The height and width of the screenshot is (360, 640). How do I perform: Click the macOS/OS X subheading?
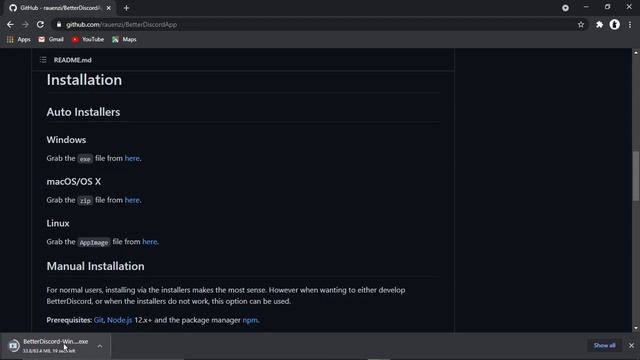coord(73,182)
